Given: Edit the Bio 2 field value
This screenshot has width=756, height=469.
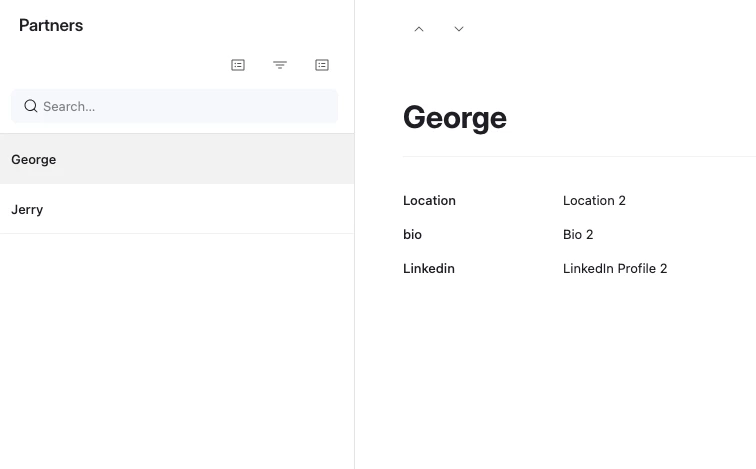Looking at the screenshot, I should (x=578, y=234).
